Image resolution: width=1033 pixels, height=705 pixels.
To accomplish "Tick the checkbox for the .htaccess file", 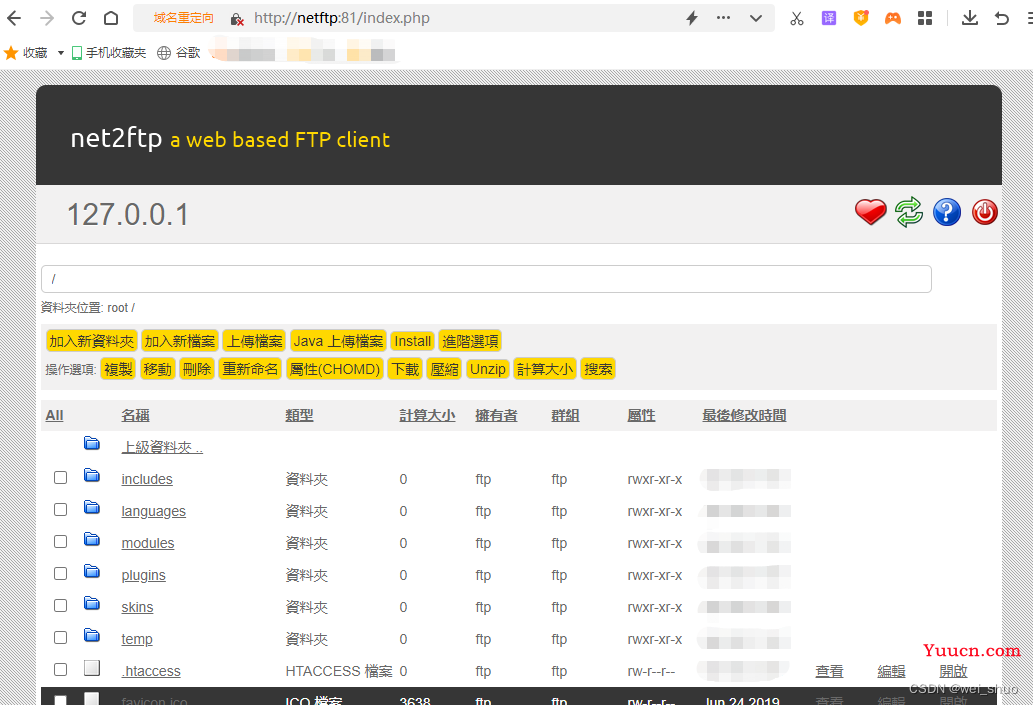I will pyautogui.click(x=61, y=669).
